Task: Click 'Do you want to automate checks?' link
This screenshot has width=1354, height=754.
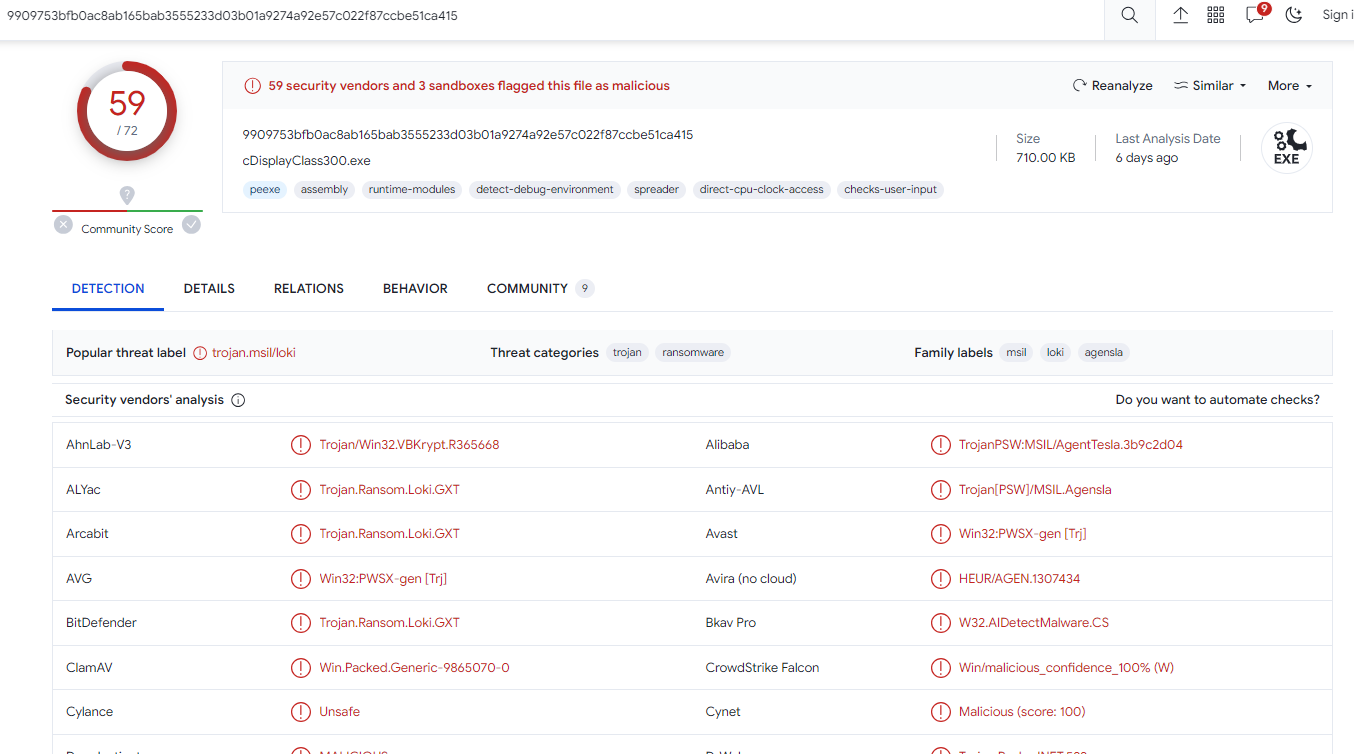Action: [x=1217, y=400]
